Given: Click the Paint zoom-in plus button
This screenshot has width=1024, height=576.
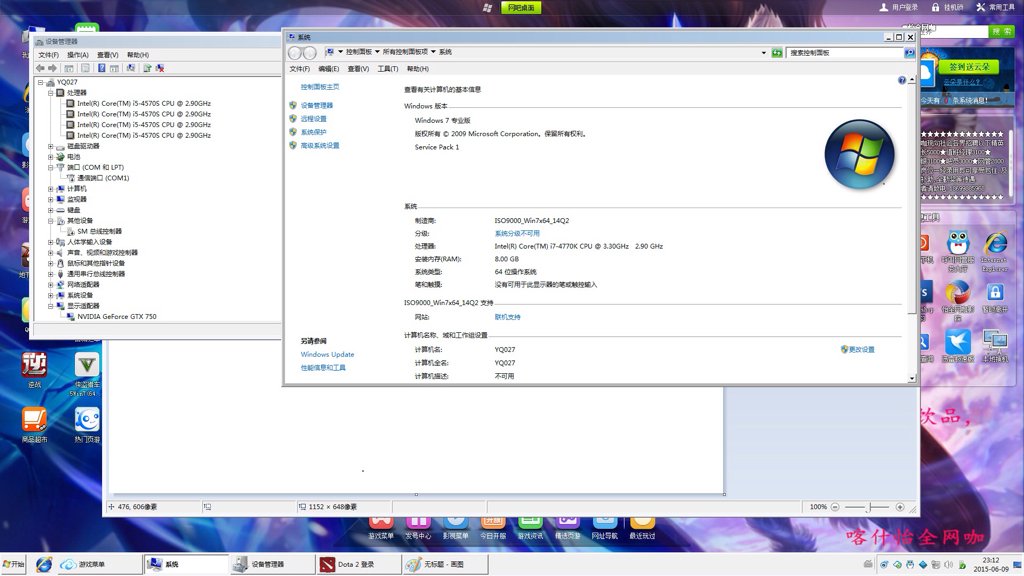Looking at the screenshot, I should click(x=900, y=507).
